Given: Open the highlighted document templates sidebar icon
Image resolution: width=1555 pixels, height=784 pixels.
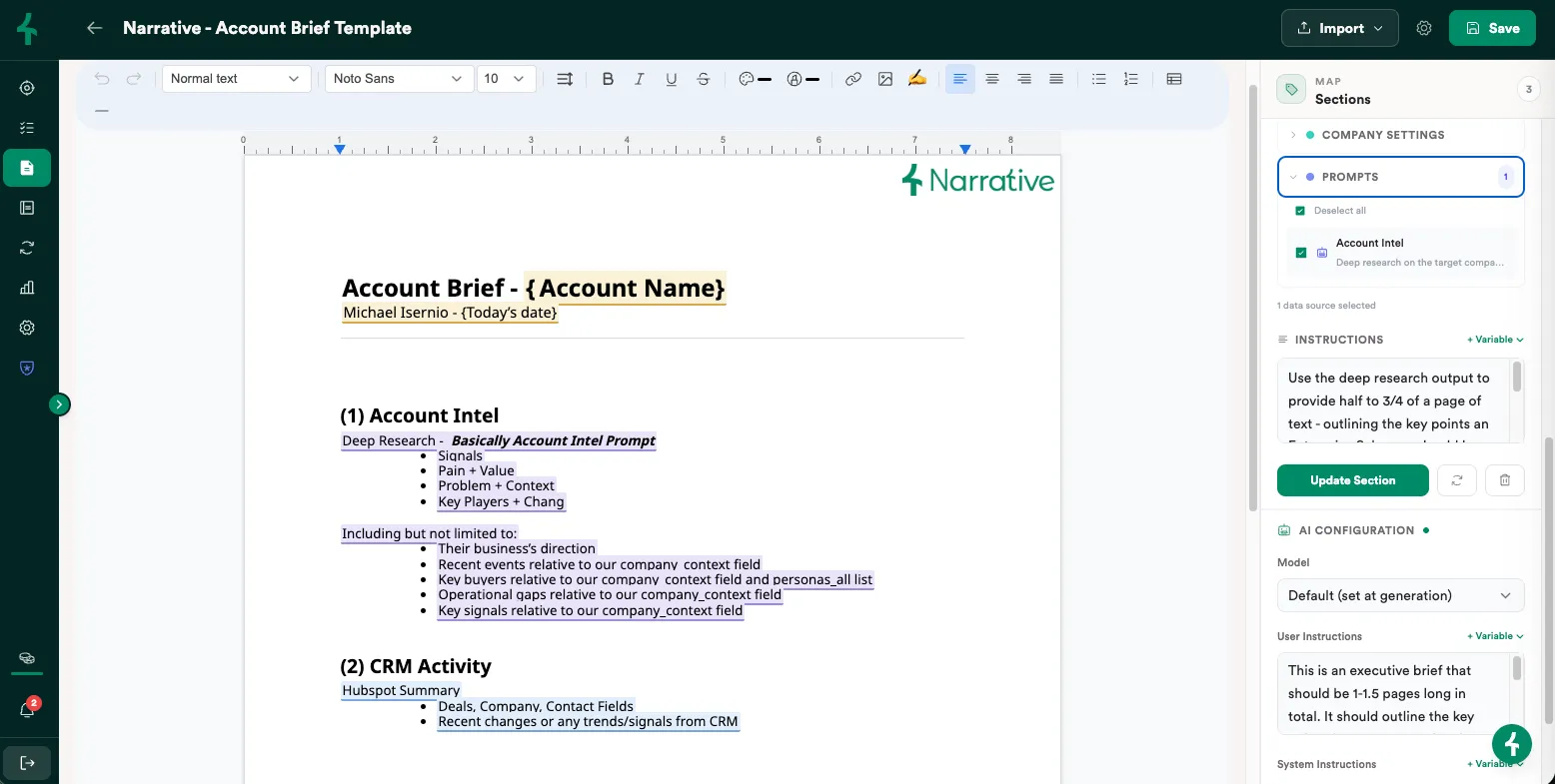Looking at the screenshot, I should (27, 168).
